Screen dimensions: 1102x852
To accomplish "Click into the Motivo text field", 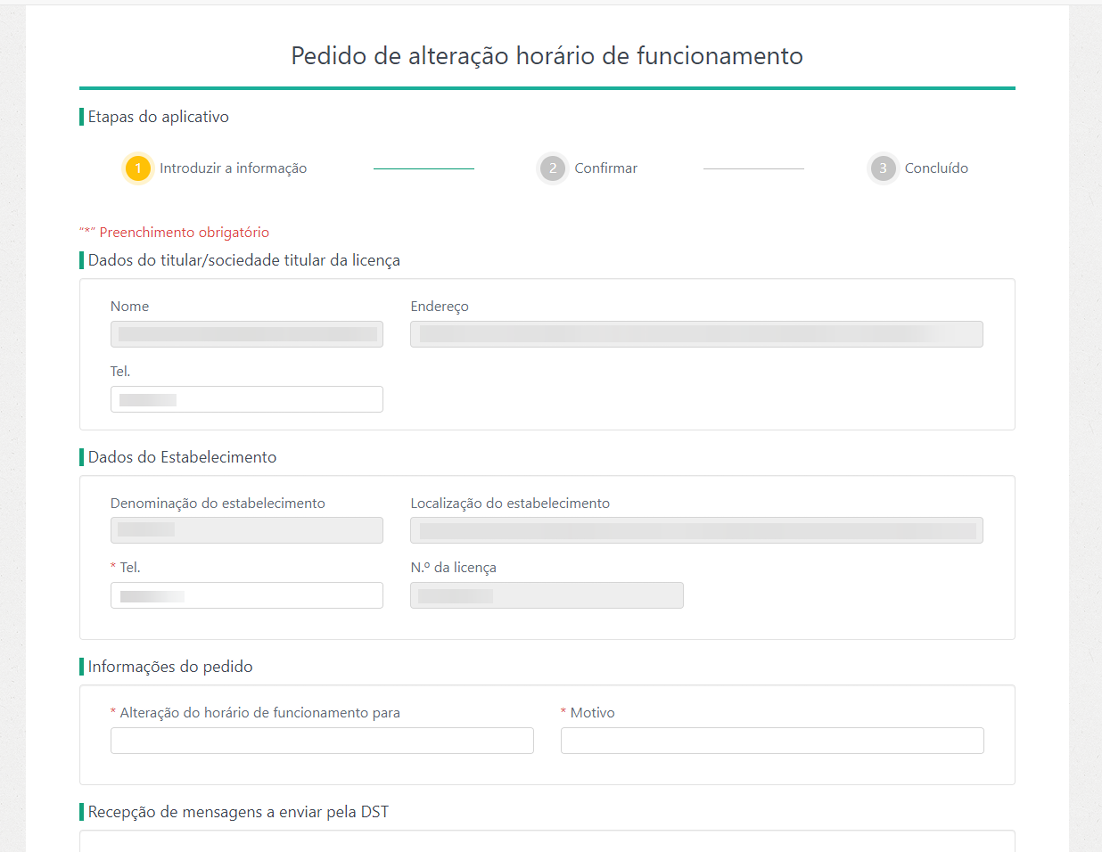I will 772,741.
